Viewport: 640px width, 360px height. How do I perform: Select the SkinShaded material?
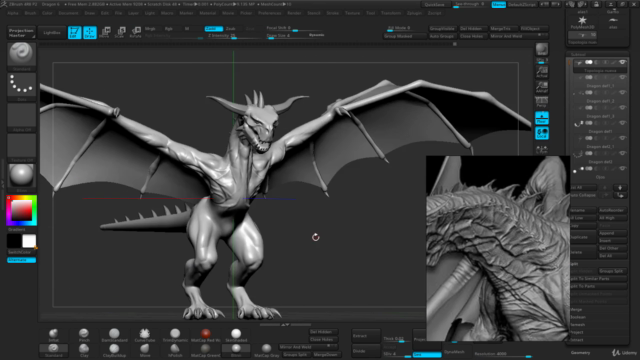236,335
